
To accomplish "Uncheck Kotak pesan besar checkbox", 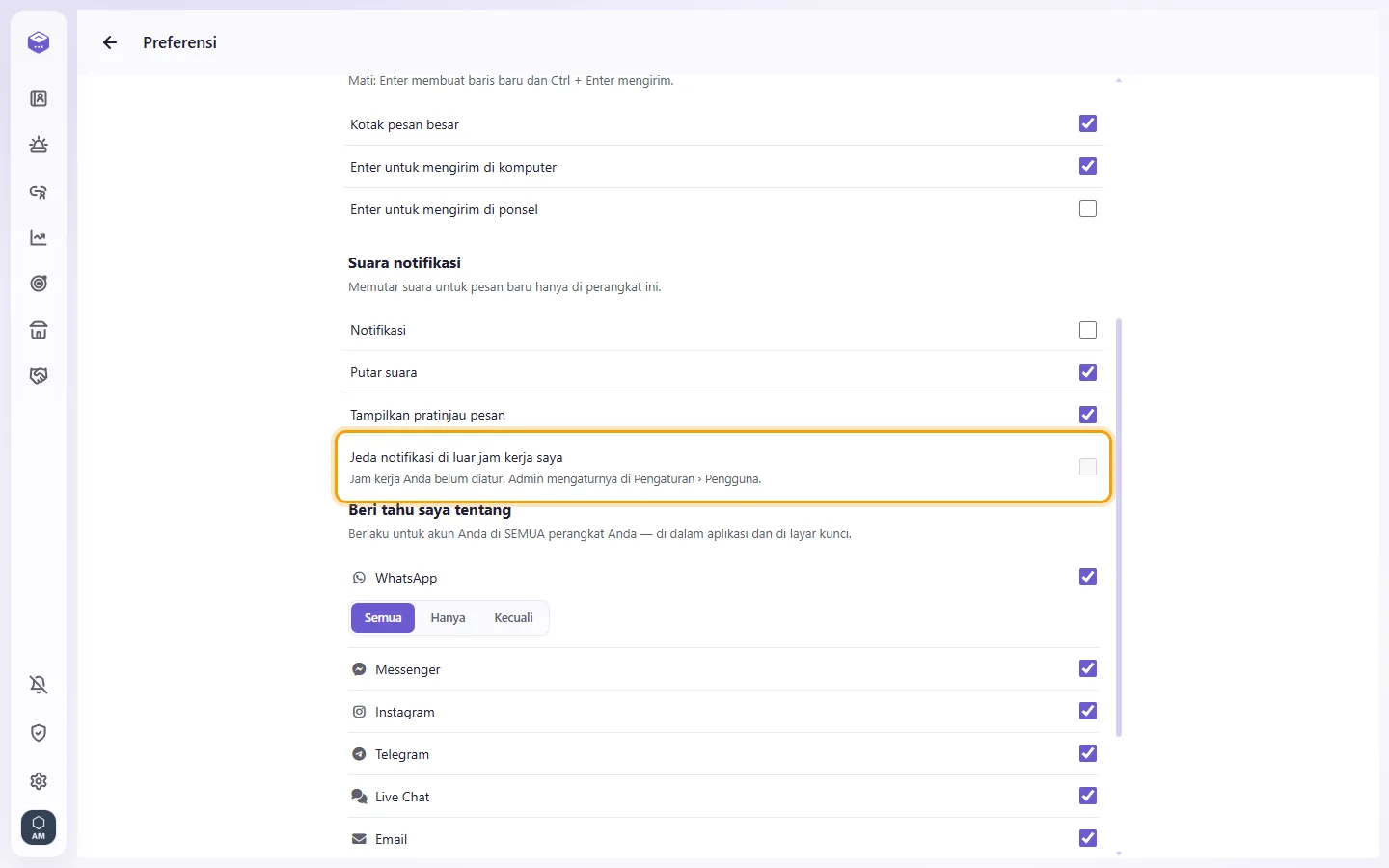I will point(1088,123).
